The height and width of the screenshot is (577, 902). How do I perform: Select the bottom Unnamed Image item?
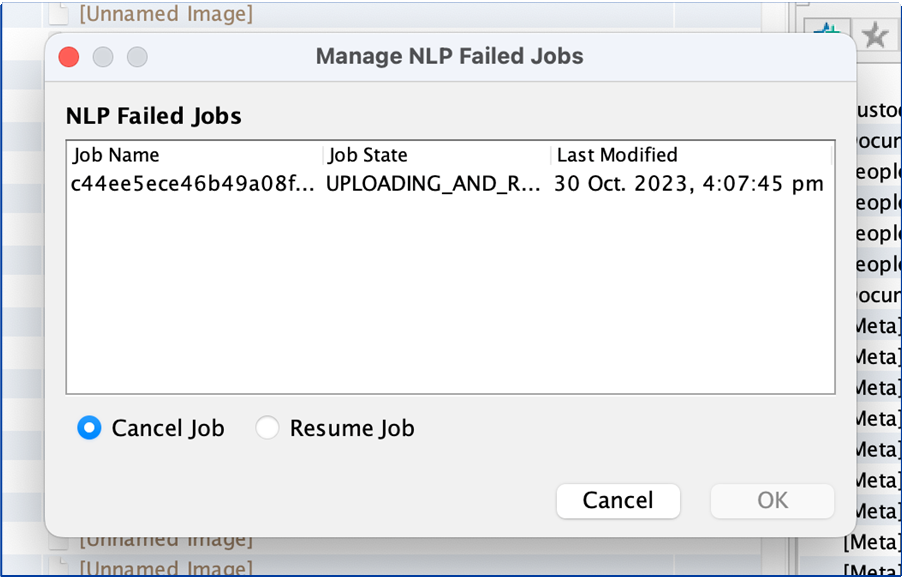(x=166, y=568)
